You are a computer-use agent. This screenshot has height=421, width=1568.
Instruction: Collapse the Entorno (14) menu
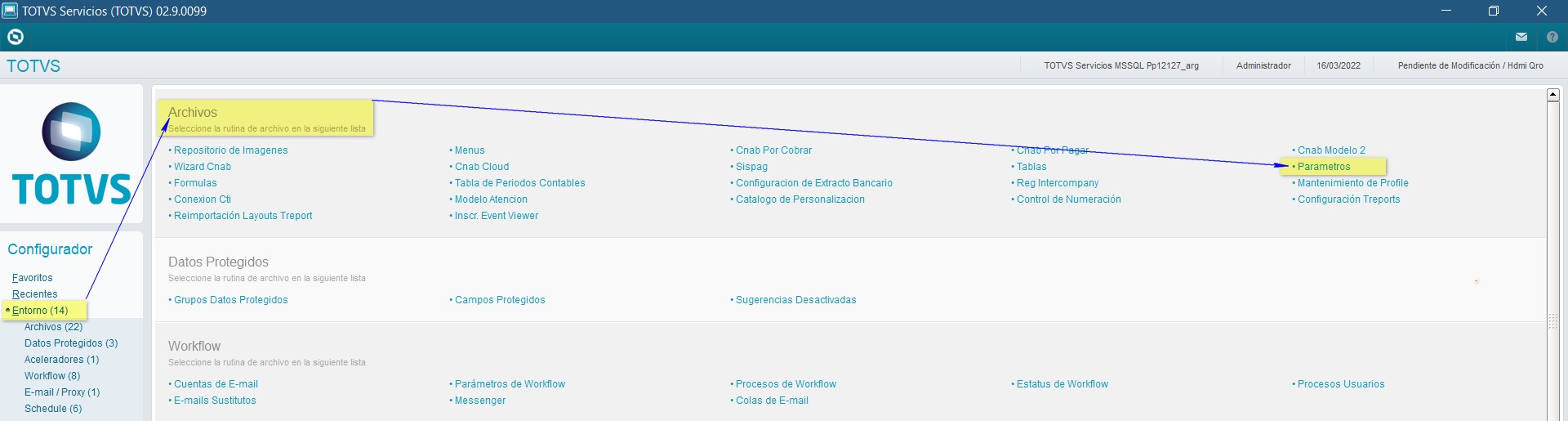click(x=40, y=311)
